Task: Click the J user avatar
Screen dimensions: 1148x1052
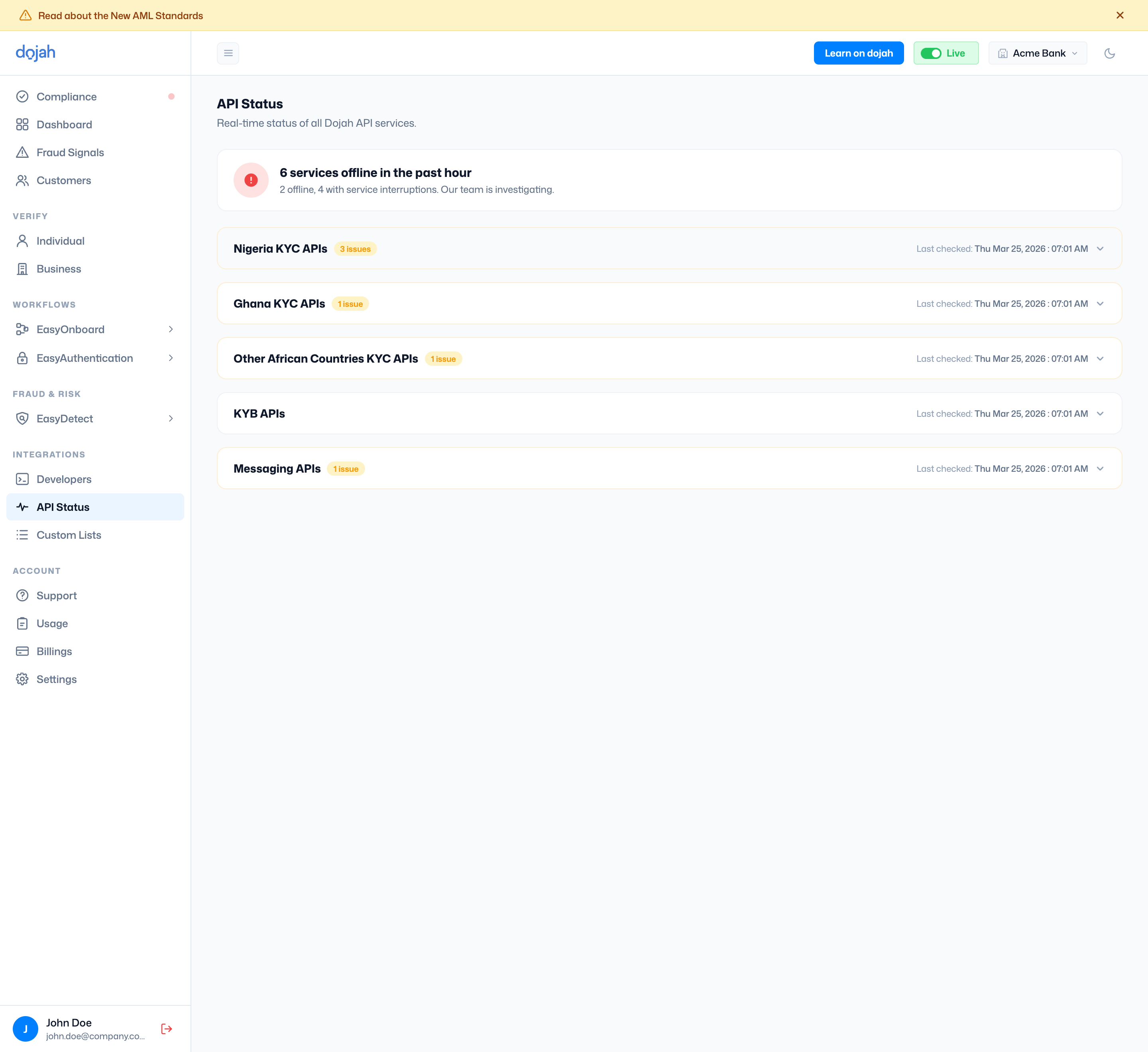Action: [x=25, y=1028]
